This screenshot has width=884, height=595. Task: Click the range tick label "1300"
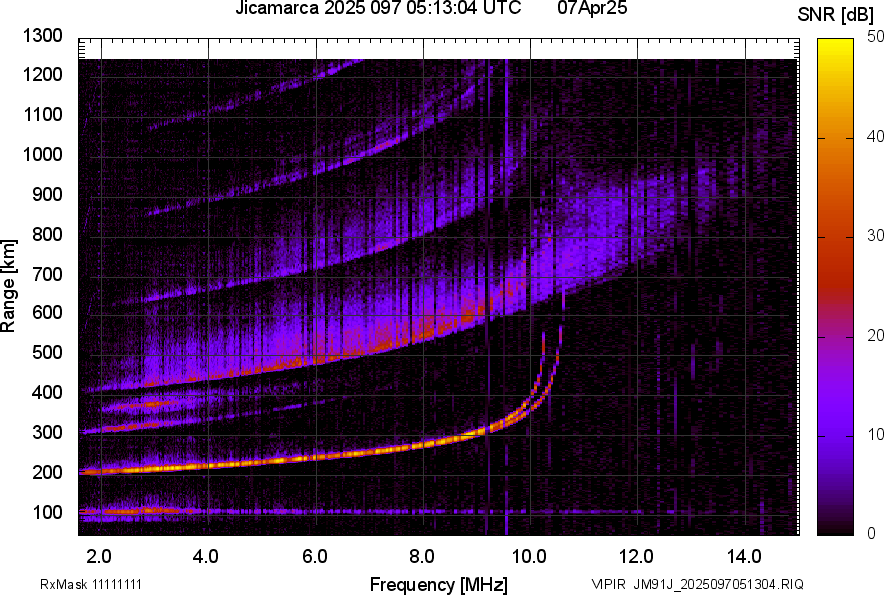point(42,36)
